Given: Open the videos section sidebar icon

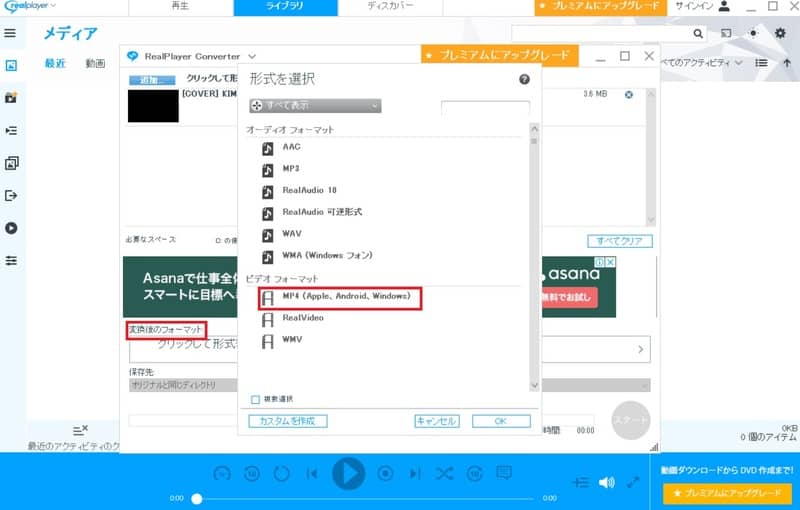Looking at the screenshot, I should click(11, 97).
